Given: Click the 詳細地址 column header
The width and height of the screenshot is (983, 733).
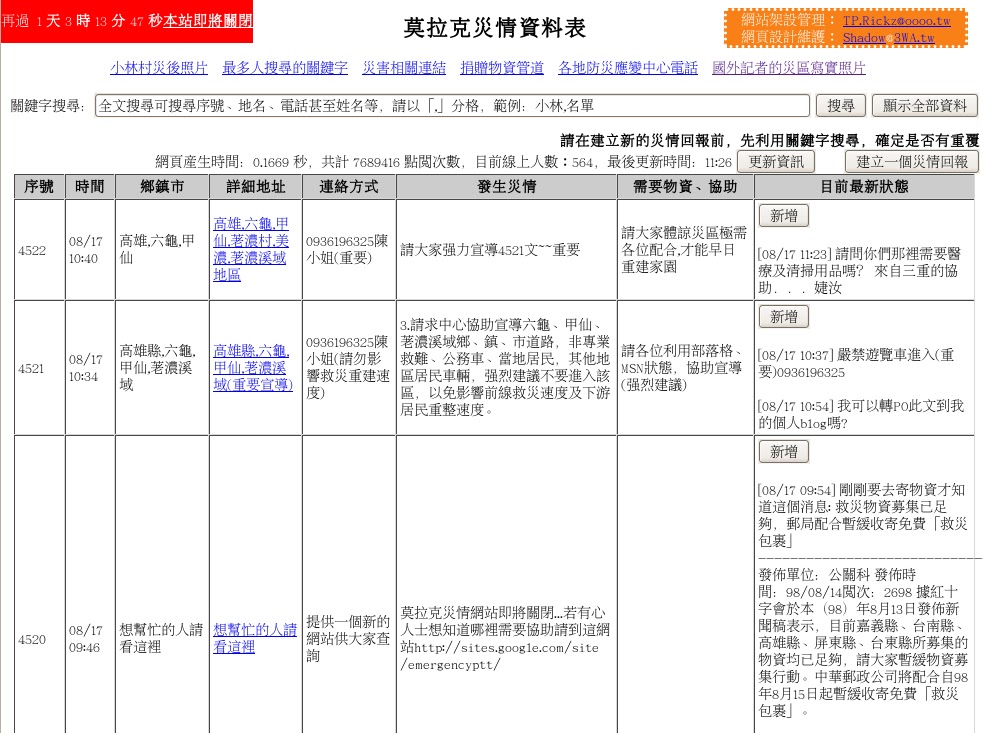Looking at the screenshot, I should (255, 186).
